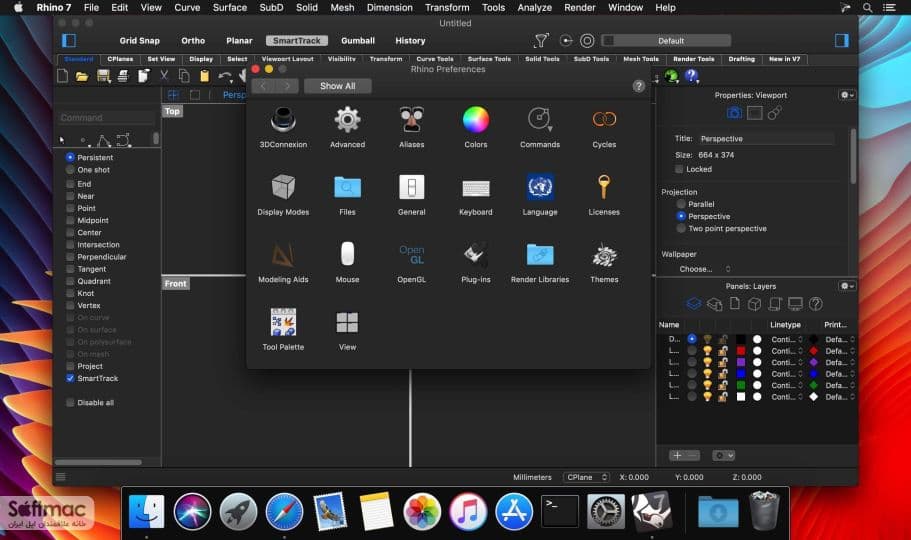The image size is (911, 540).
Task: Select the Parallel projection option
Action: (681, 204)
